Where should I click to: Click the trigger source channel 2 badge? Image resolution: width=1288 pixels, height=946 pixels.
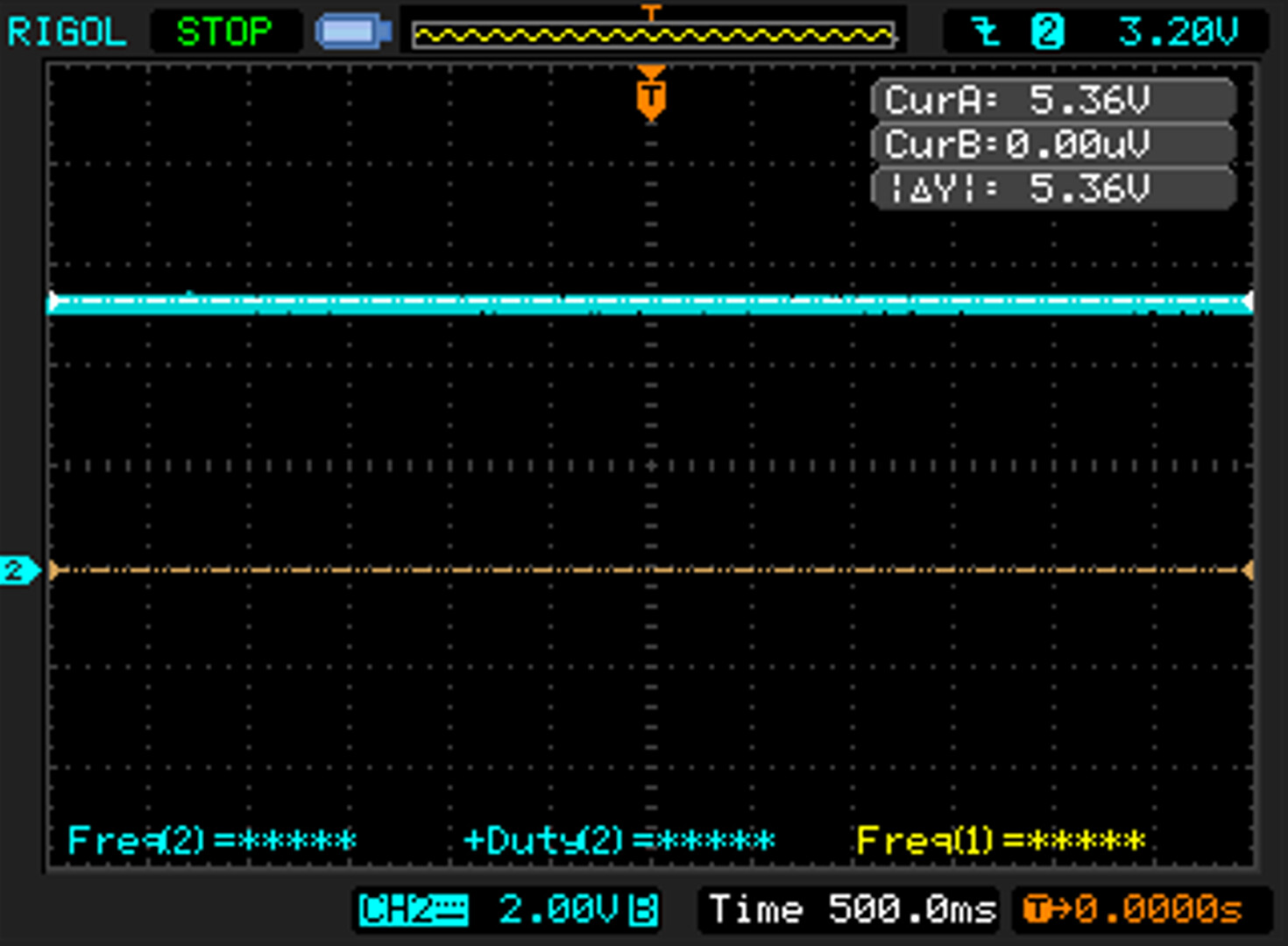(1046, 33)
